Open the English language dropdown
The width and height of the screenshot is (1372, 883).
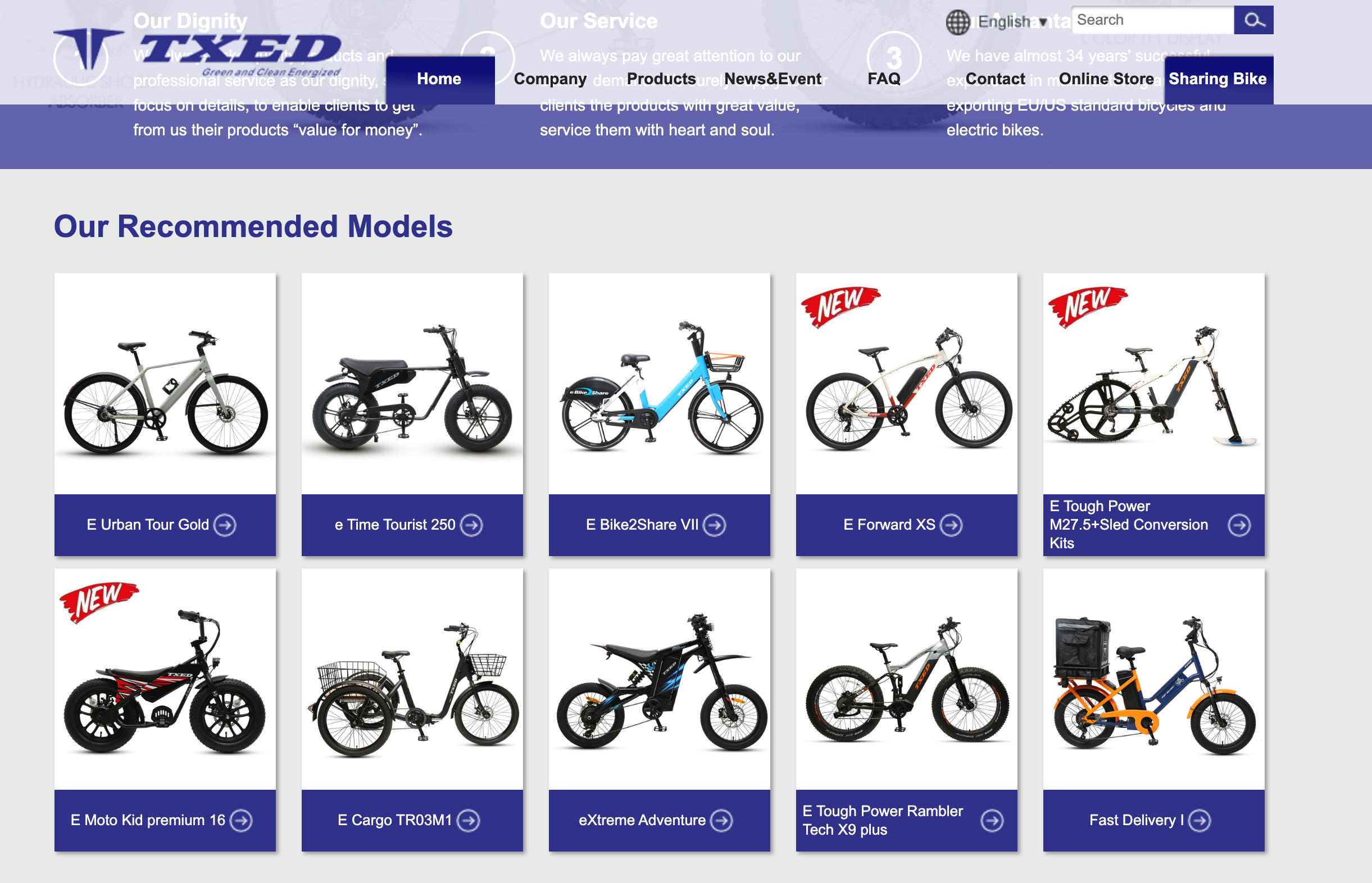(1012, 22)
